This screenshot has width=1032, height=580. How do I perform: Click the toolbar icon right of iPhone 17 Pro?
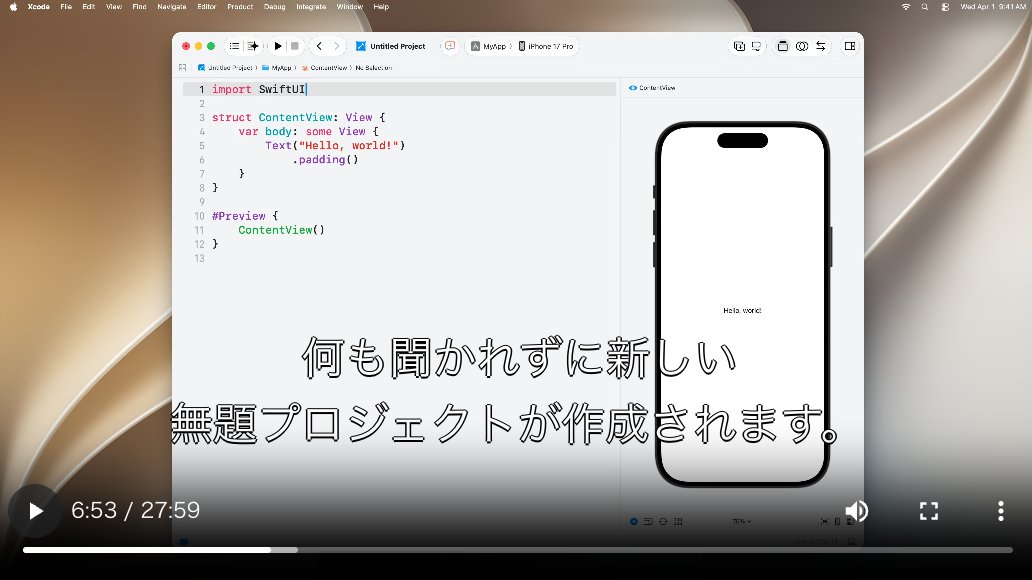click(x=739, y=46)
